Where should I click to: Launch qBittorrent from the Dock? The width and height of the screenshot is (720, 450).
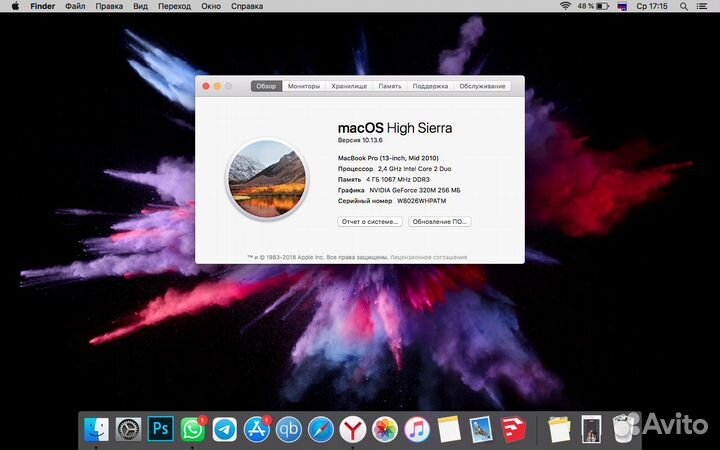pyautogui.click(x=288, y=430)
